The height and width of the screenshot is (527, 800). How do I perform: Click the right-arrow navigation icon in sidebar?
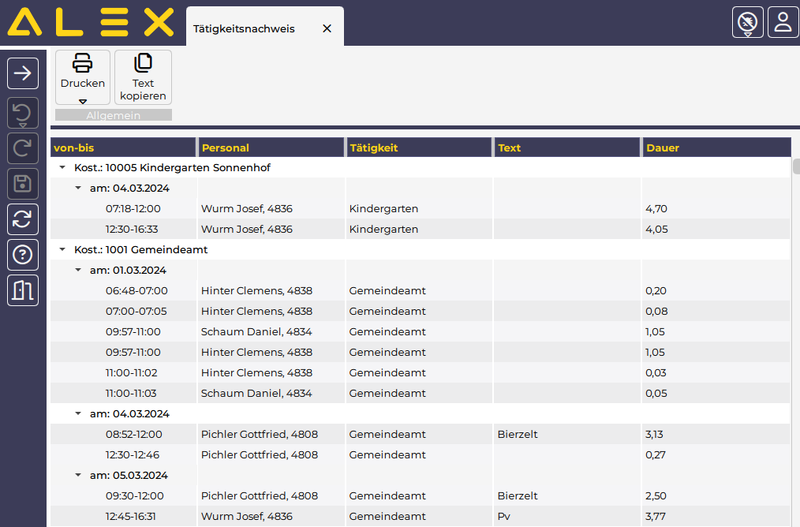(23, 73)
